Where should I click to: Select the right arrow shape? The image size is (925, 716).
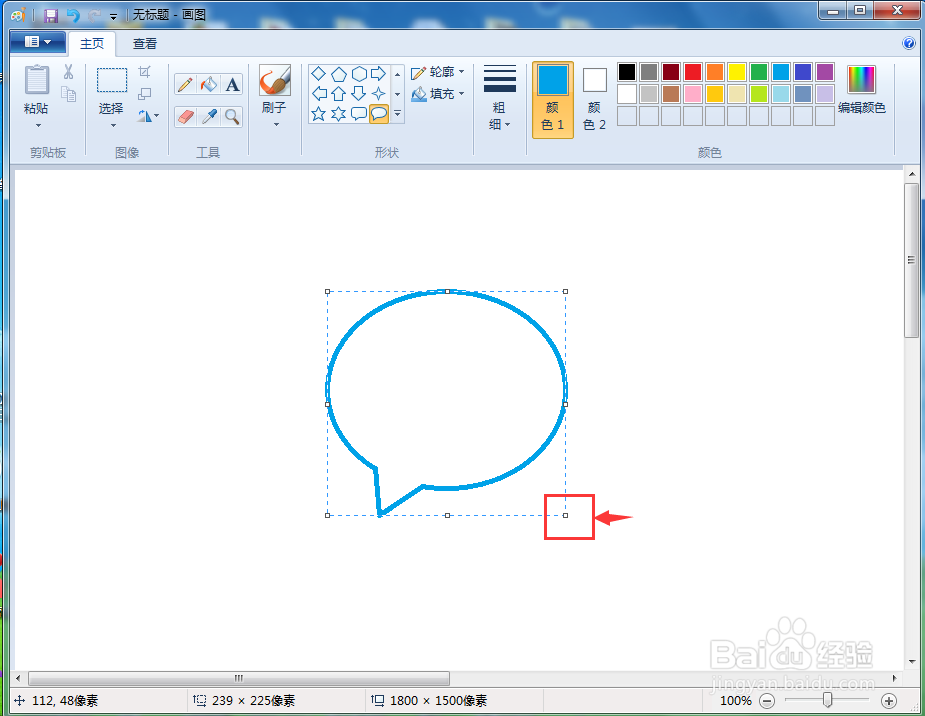pyautogui.click(x=378, y=74)
